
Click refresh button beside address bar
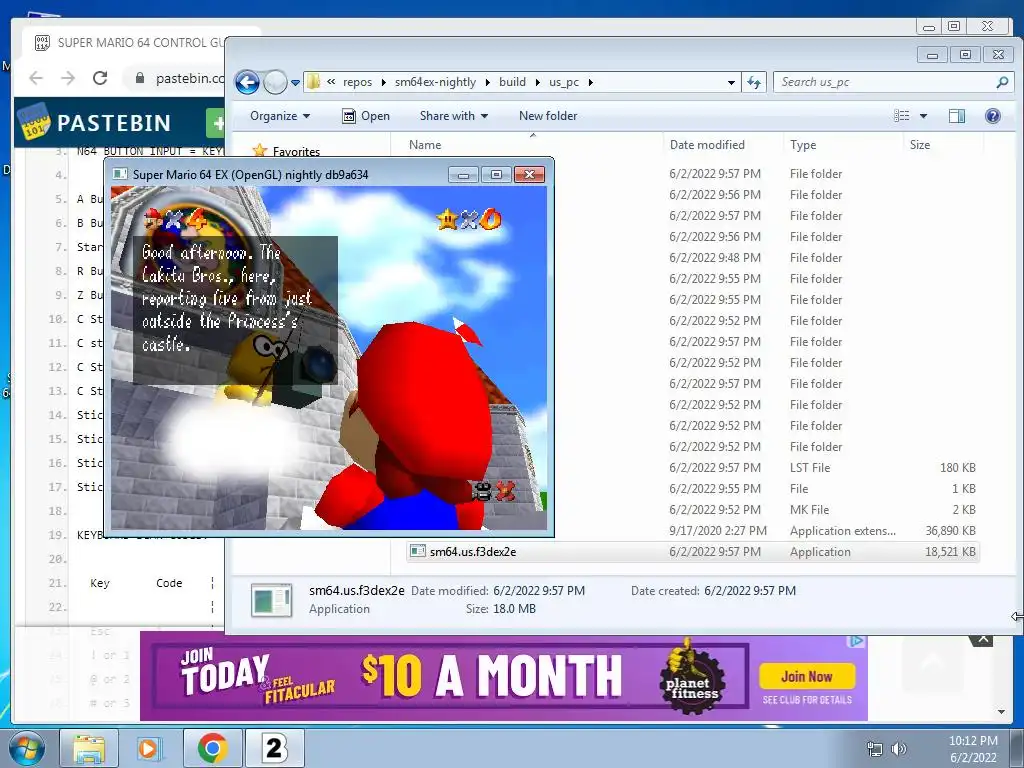(x=754, y=82)
